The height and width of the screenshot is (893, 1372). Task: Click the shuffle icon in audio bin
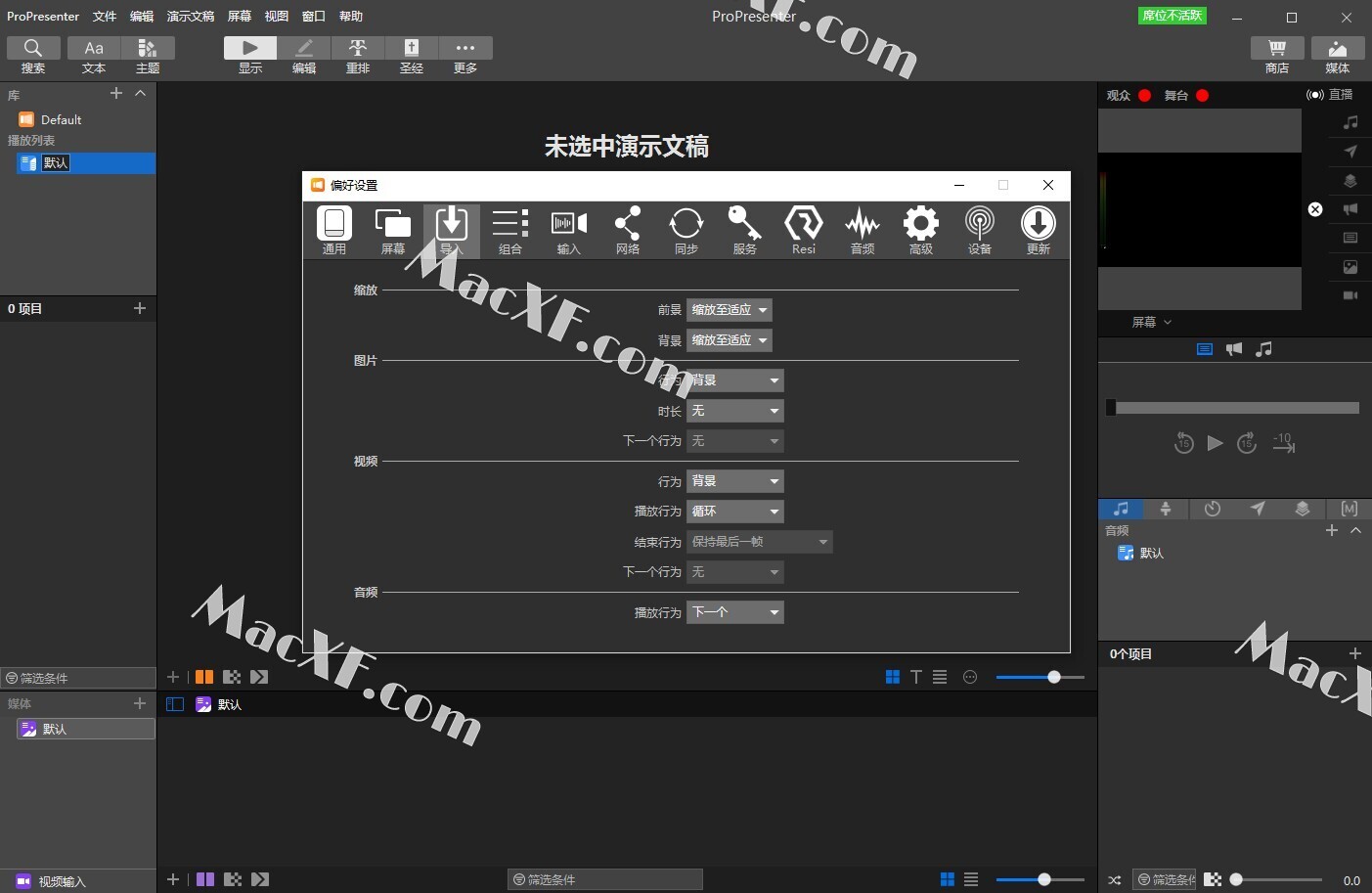[x=1115, y=880]
